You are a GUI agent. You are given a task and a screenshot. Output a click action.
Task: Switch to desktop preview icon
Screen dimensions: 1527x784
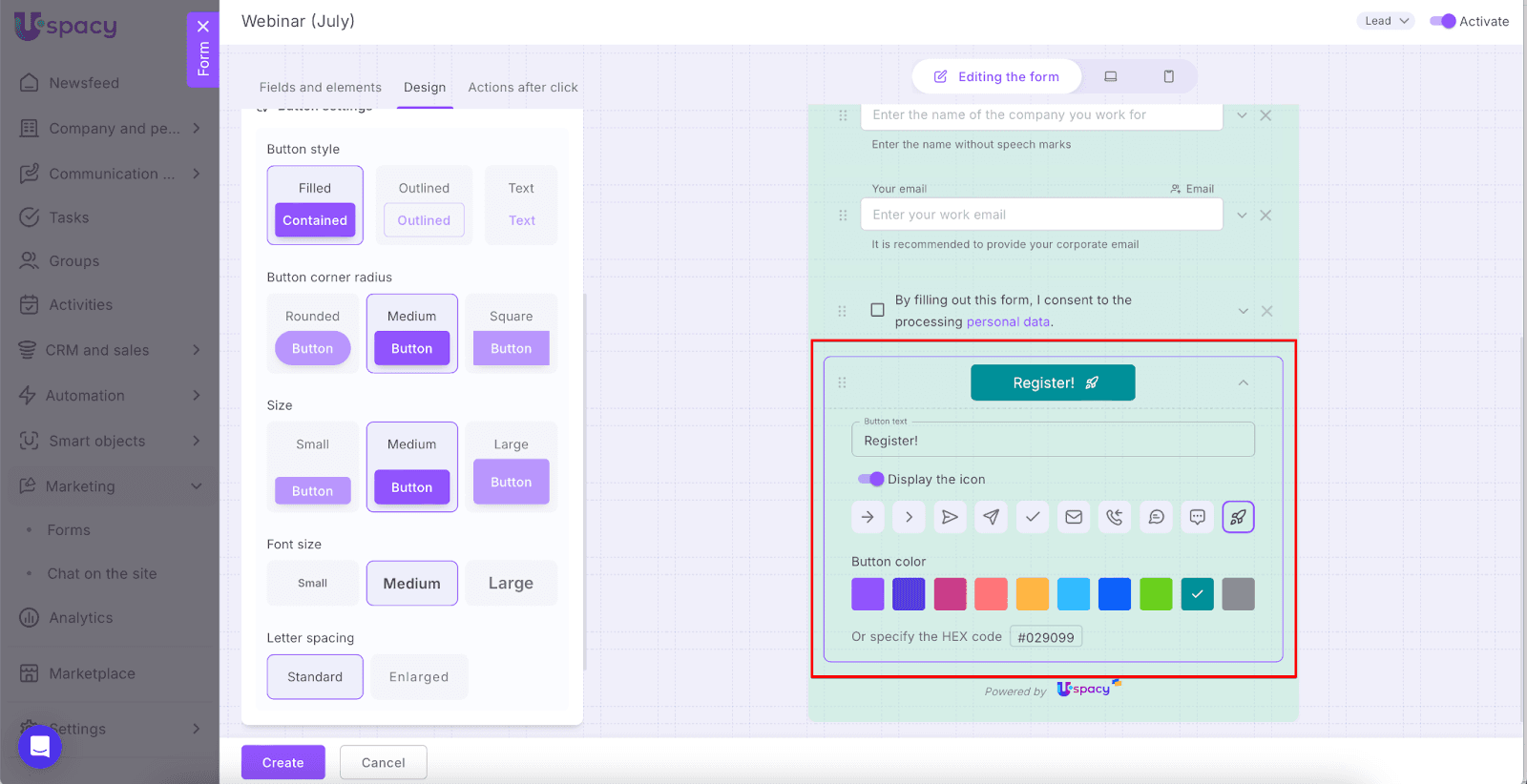pyautogui.click(x=1111, y=76)
